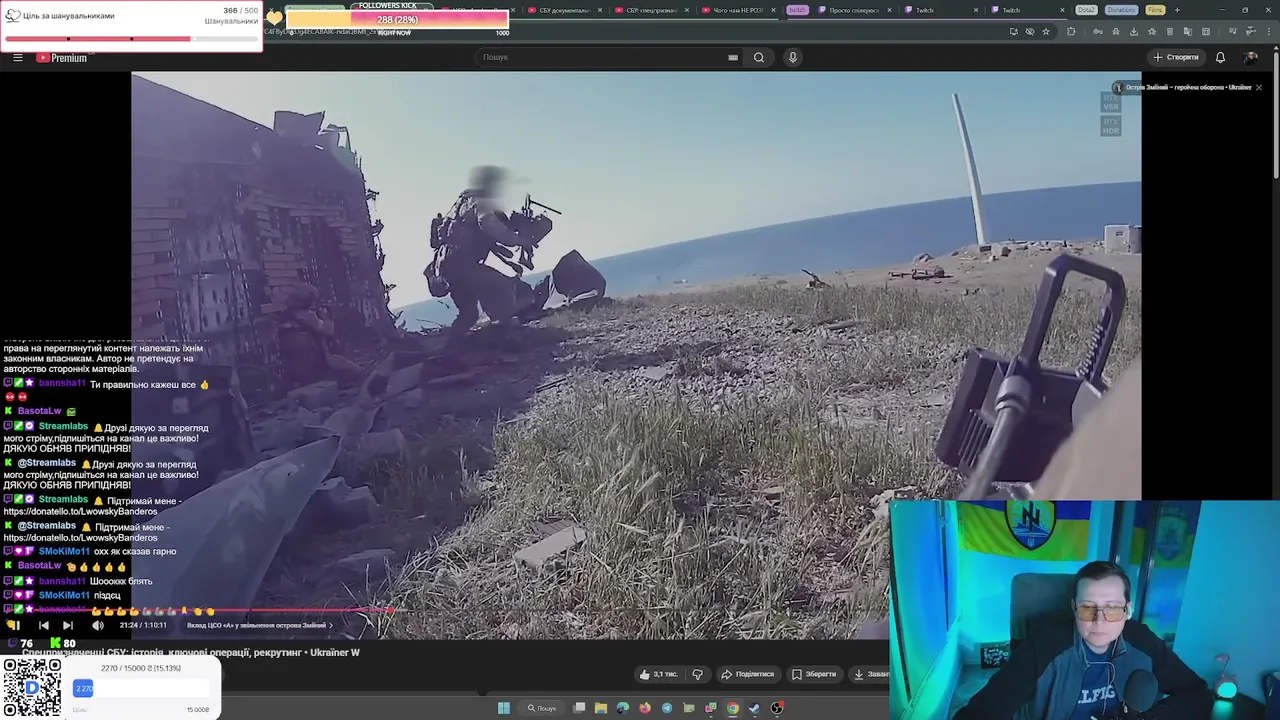Pause the video with play/pause control
This screenshot has height=720, width=1280.
point(14,625)
